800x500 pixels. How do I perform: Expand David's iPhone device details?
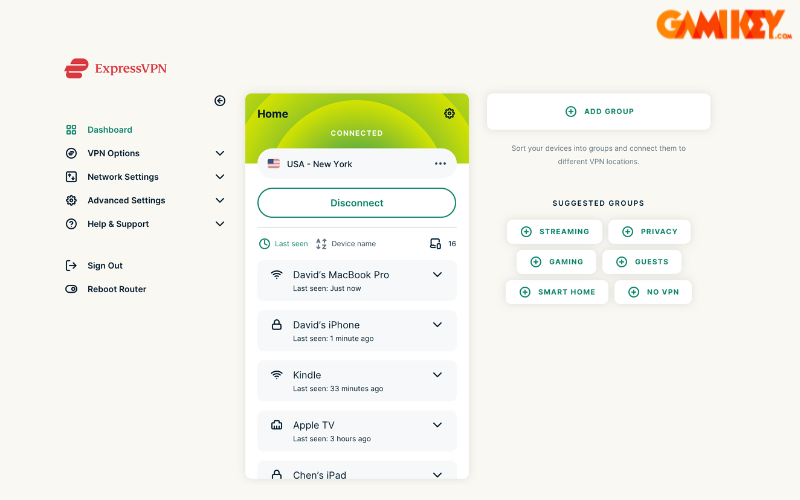[437, 324]
